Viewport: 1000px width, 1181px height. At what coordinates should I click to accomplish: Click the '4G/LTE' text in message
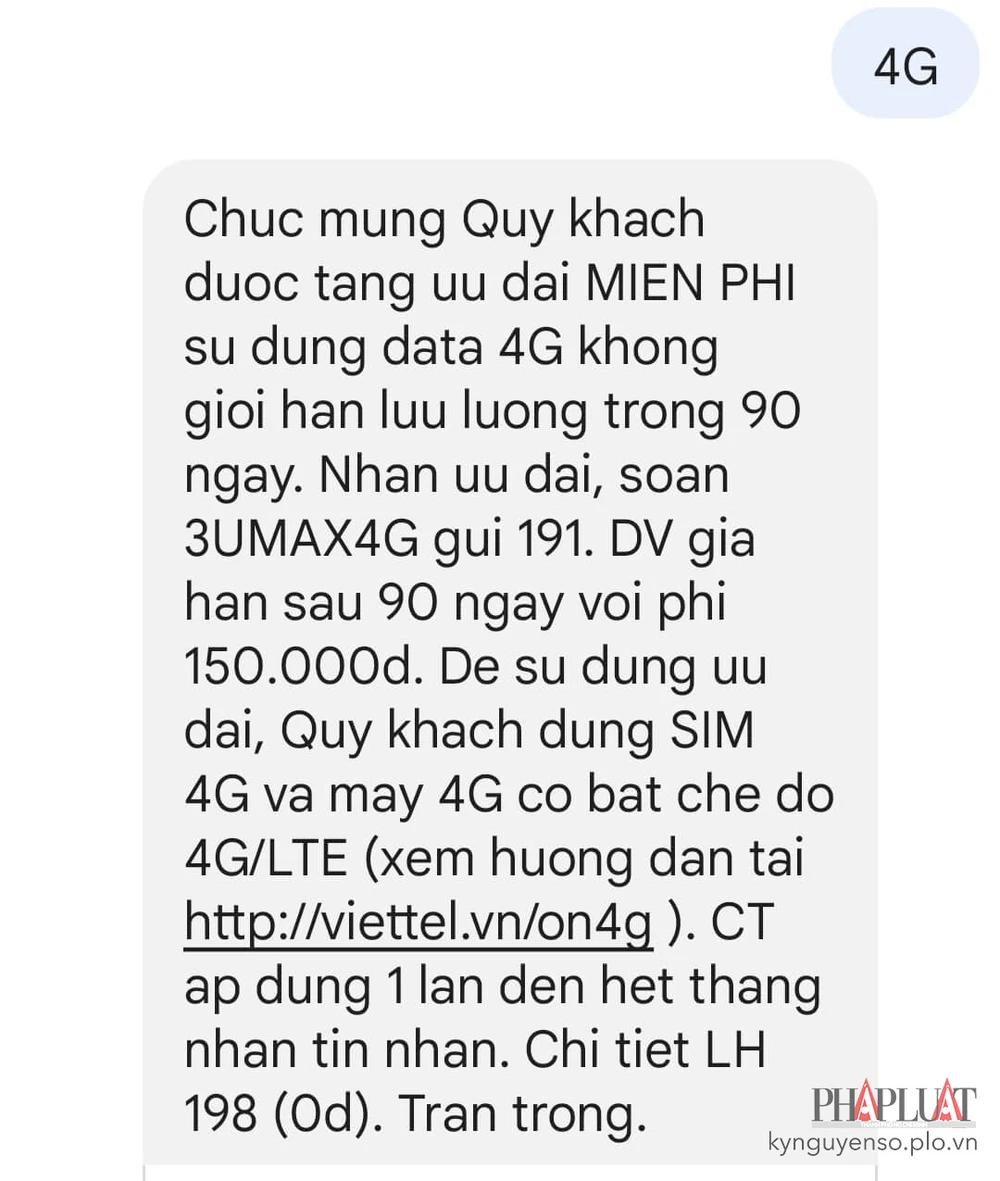(266, 859)
